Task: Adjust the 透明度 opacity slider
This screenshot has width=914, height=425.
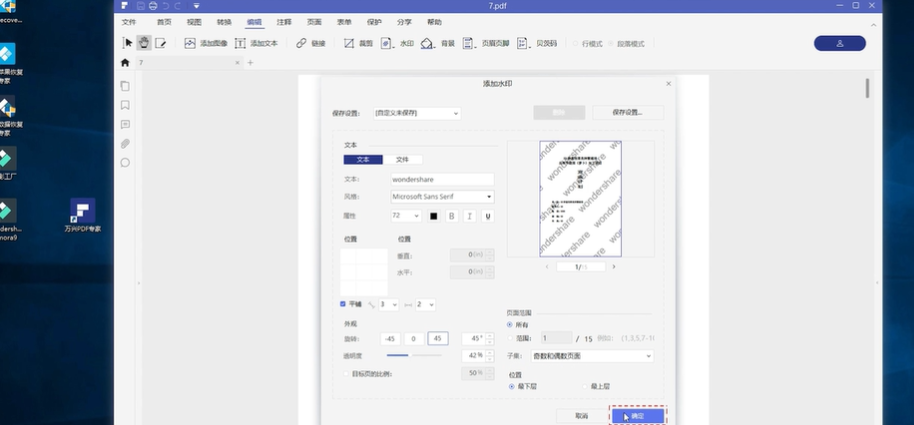Action: [414, 355]
